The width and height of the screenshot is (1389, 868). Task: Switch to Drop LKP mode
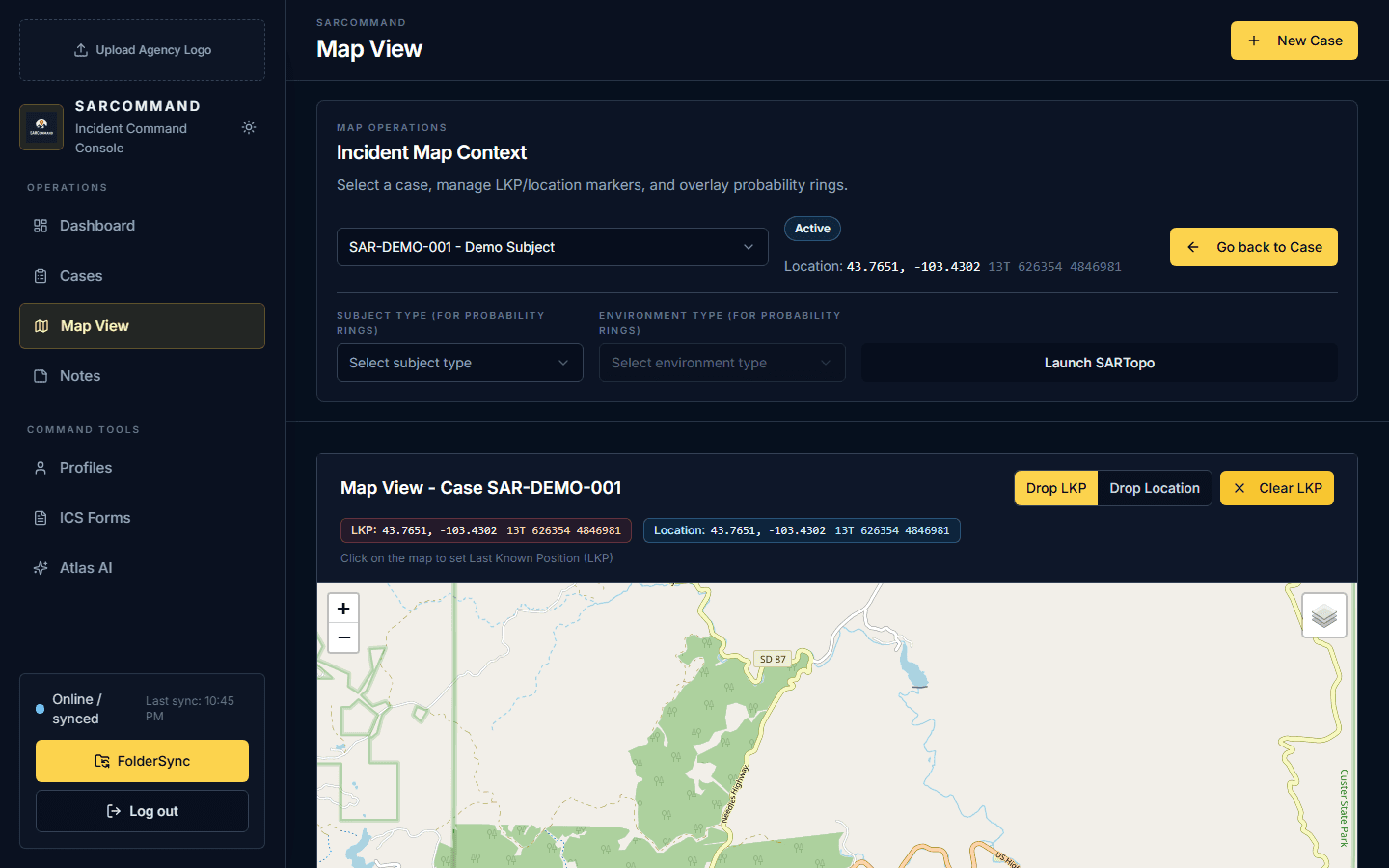(1056, 488)
